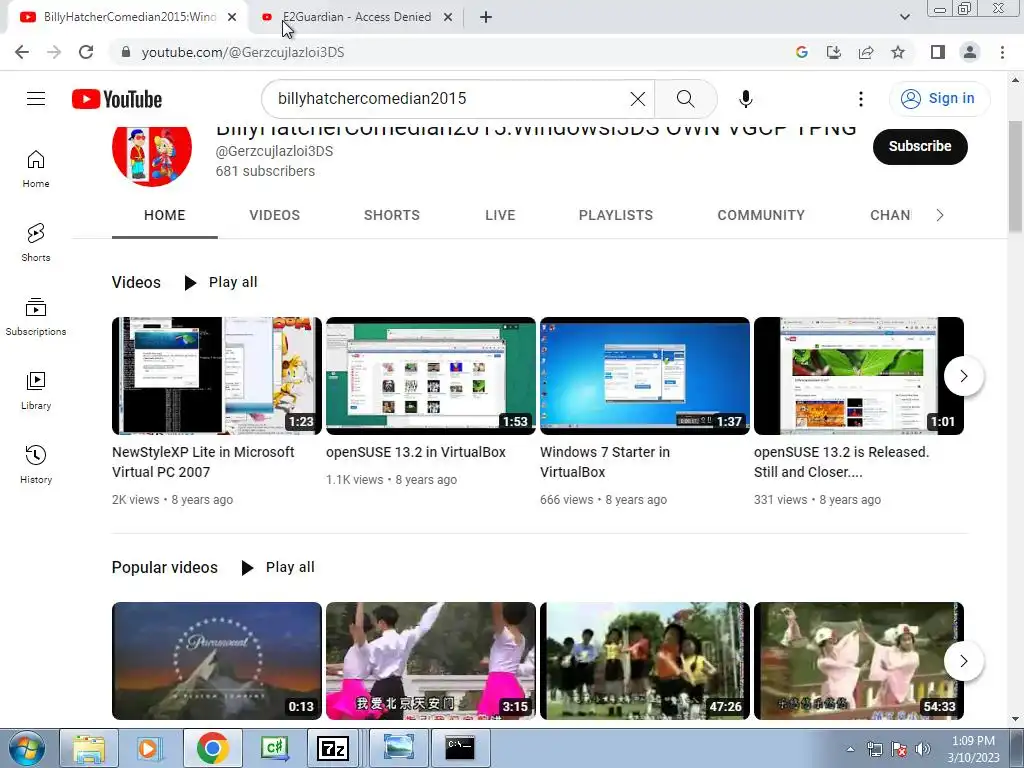1024x768 pixels.
Task: Bookmark this page with star
Action: 898,52
